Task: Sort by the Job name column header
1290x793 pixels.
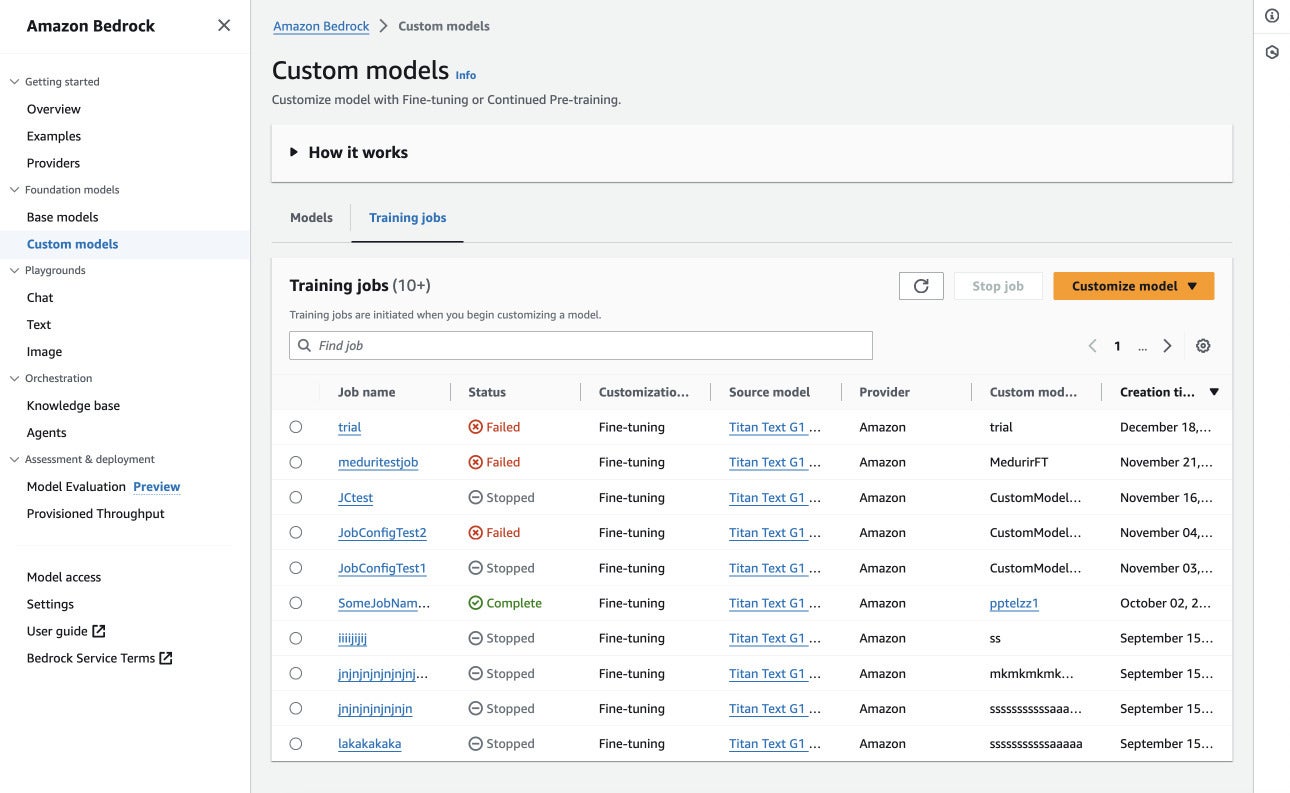Action: click(x=366, y=392)
